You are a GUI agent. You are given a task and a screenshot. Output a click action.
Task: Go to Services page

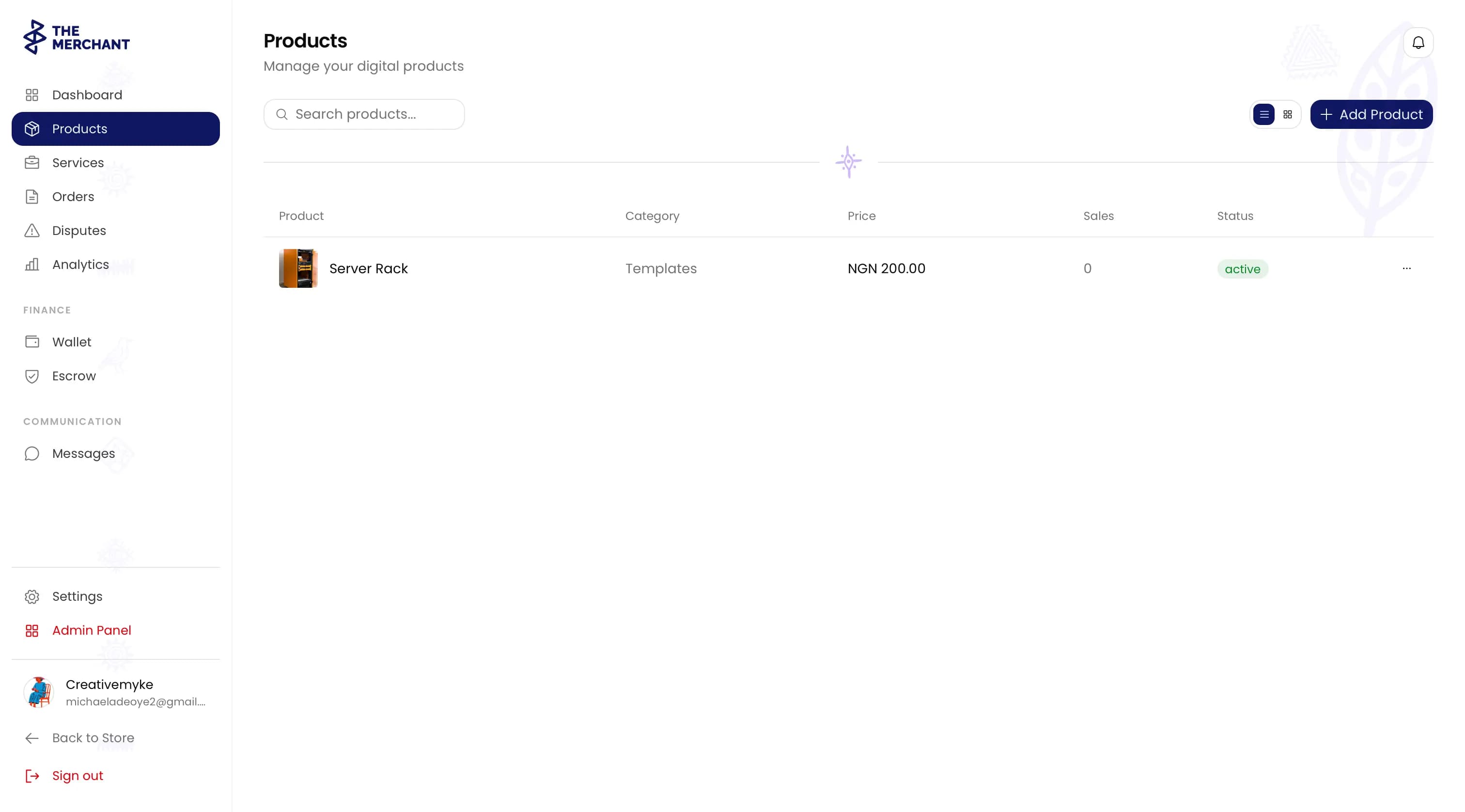tap(78, 163)
